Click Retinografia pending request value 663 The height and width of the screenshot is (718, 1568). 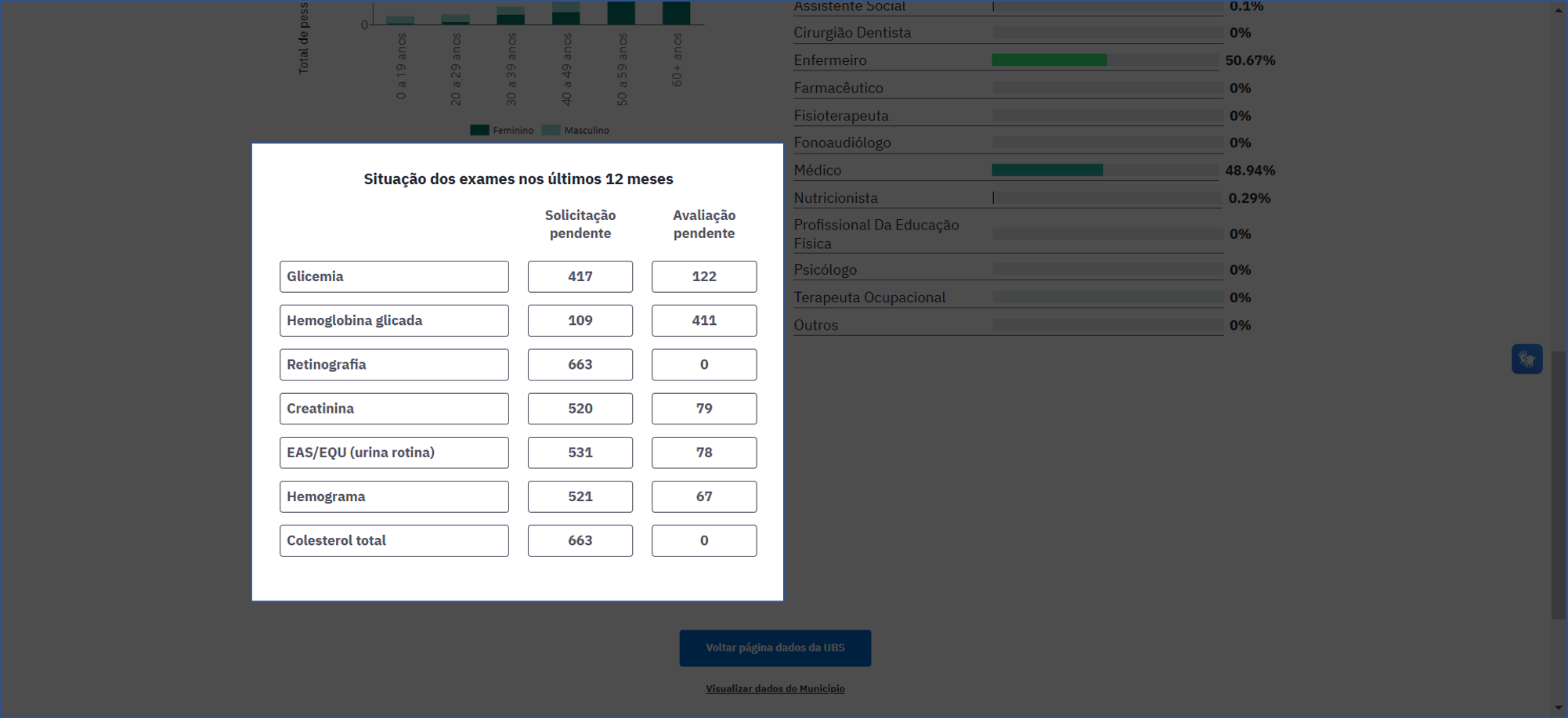(x=580, y=364)
